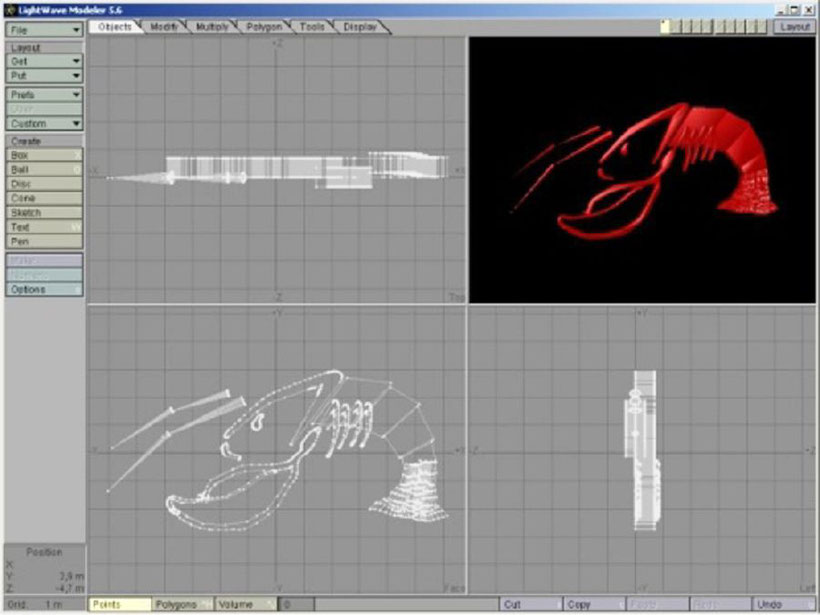Open the Get dropdown under Layout
This screenshot has width=820, height=615.
[44, 61]
